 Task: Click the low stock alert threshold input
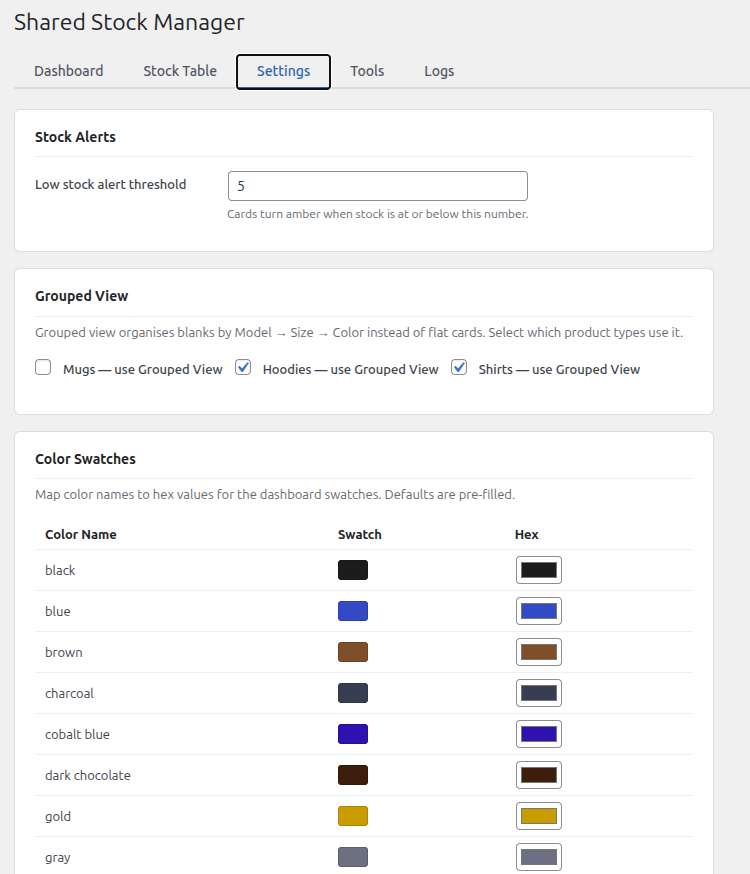pyautogui.click(x=377, y=186)
